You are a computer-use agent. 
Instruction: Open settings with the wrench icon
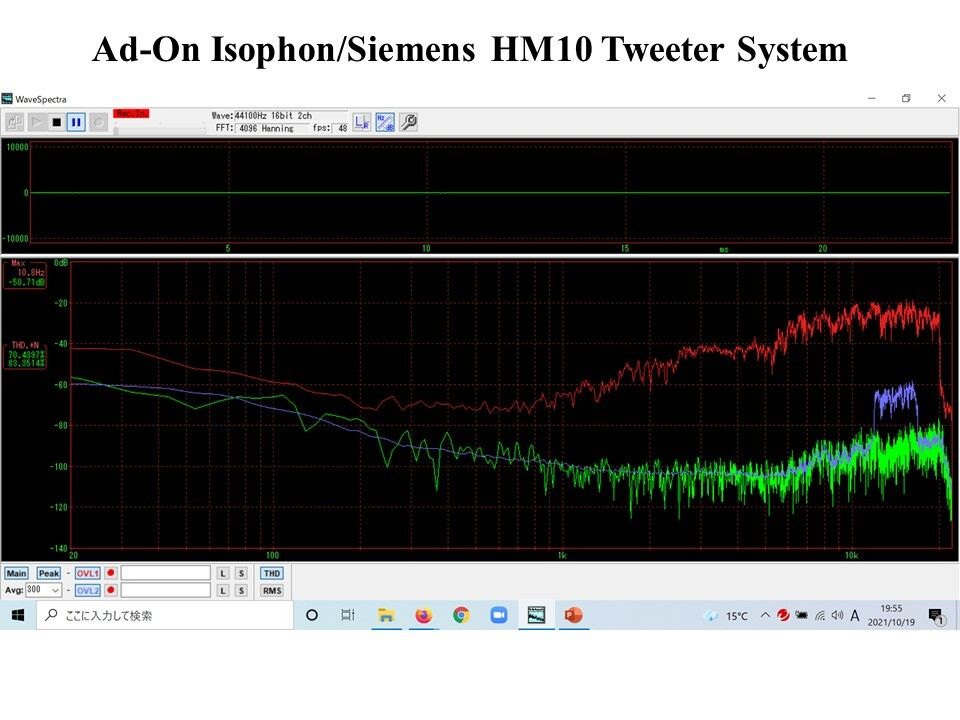tap(408, 122)
